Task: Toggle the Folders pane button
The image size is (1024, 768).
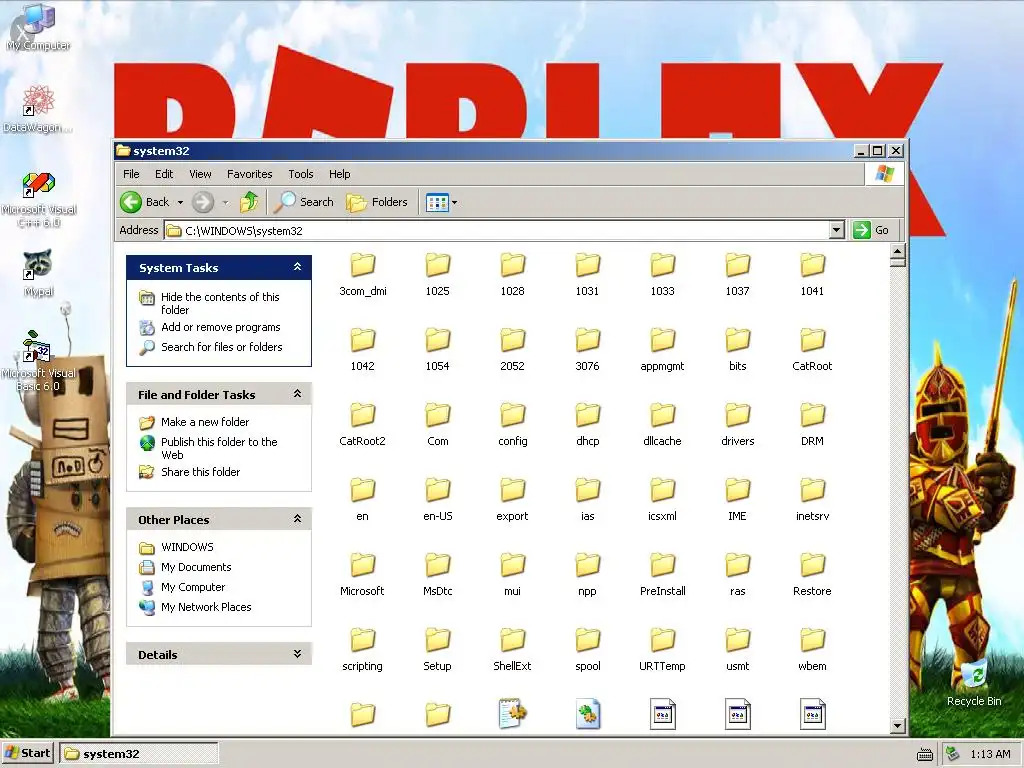Action: tap(377, 202)
